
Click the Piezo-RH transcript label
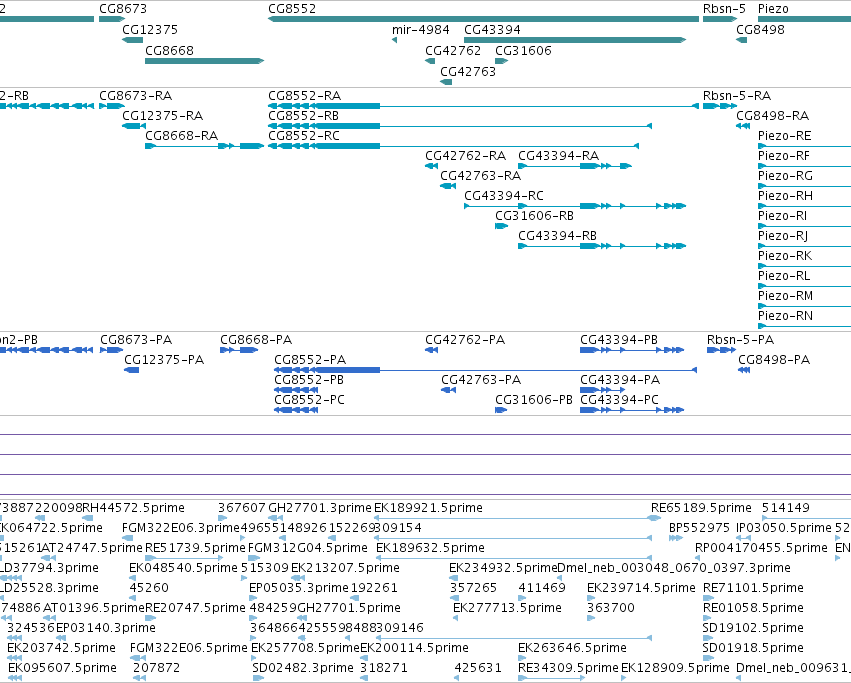(x=785, y=196)
